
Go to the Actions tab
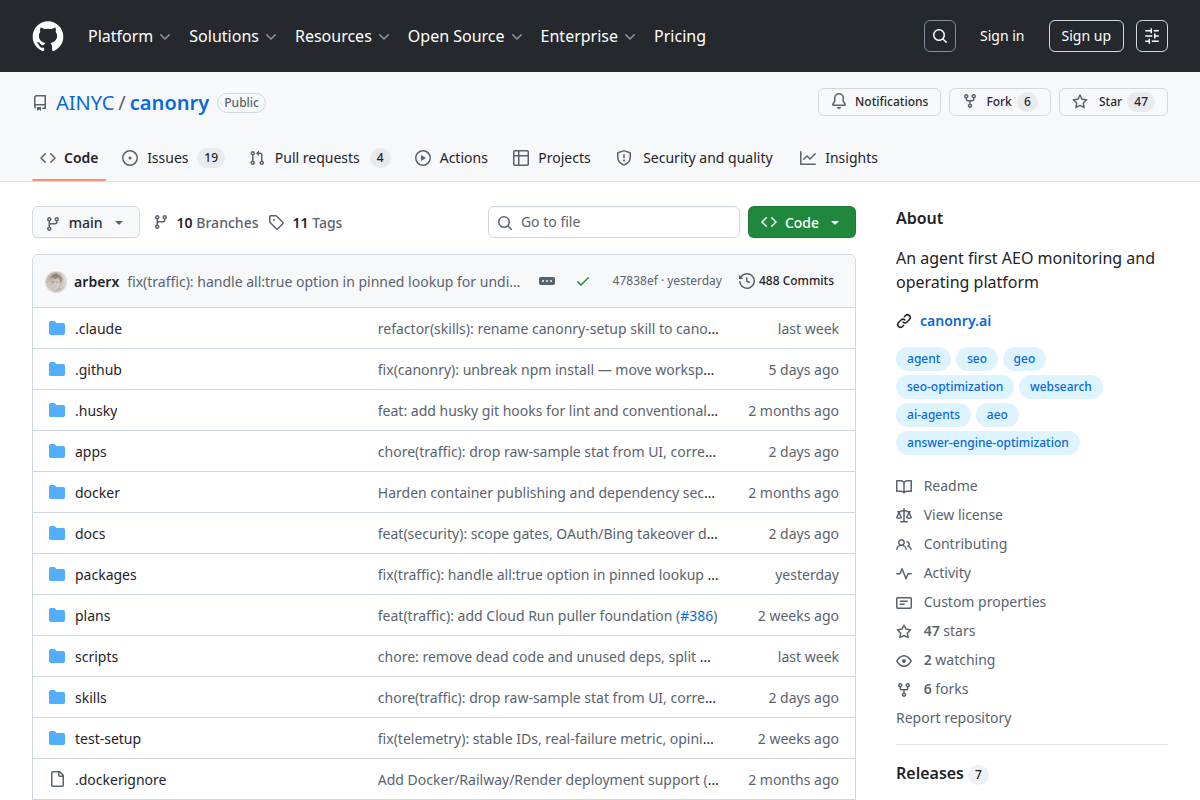452,158
